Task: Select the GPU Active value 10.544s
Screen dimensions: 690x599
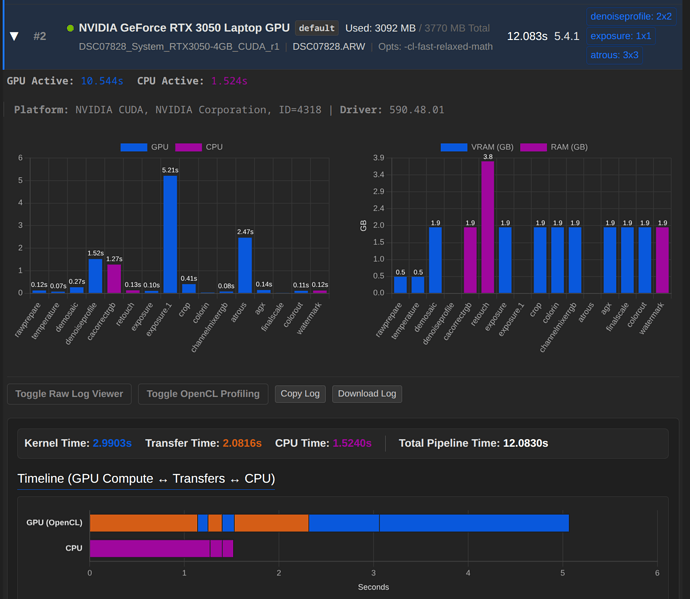Action: [102, 81]
